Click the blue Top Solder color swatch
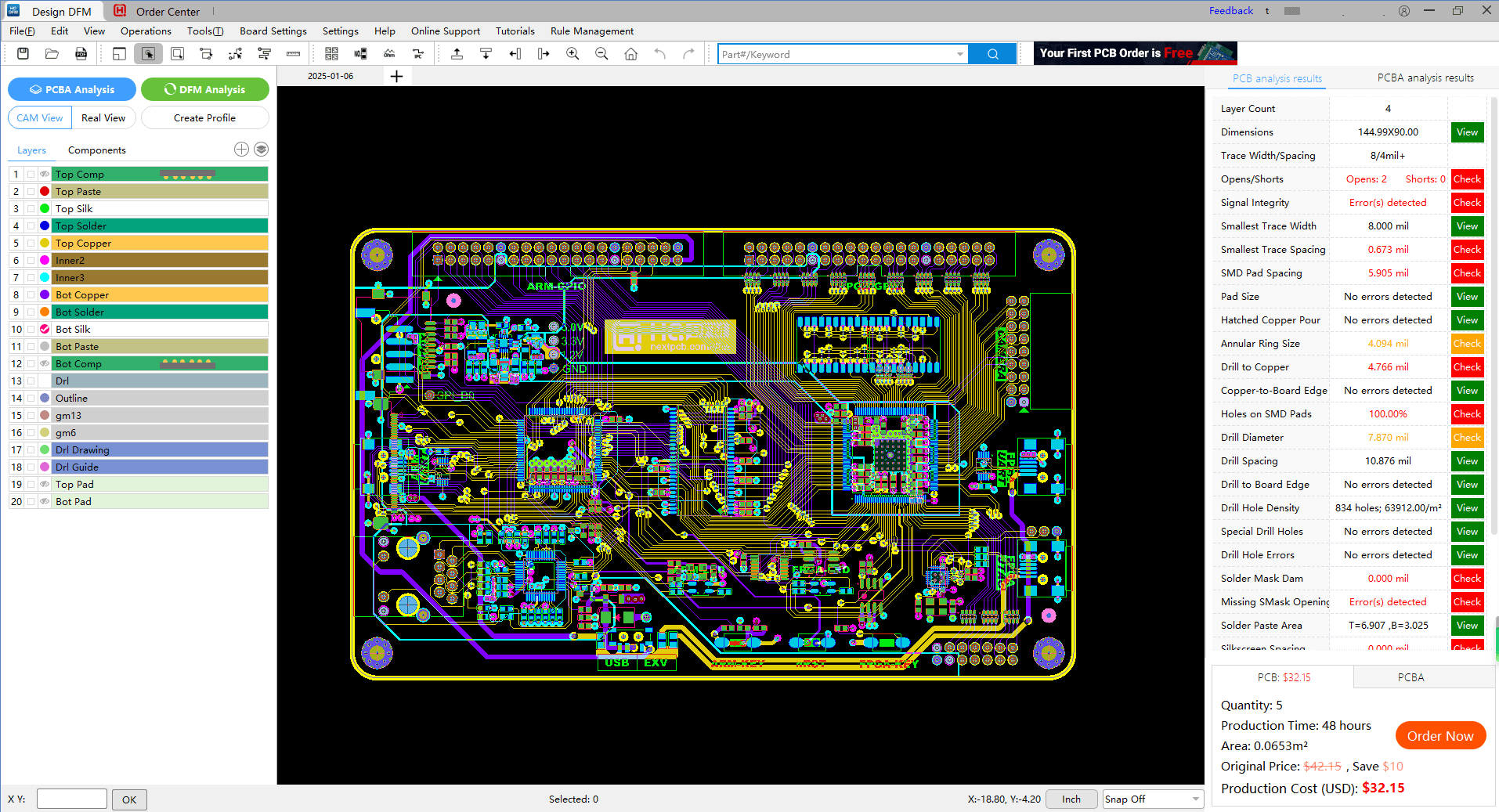1499x812 pixels. (45, 226)
